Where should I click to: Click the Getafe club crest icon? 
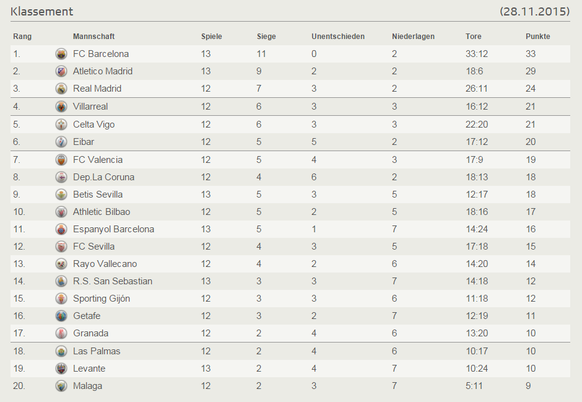pyautogui.click(x=61, y=316)
